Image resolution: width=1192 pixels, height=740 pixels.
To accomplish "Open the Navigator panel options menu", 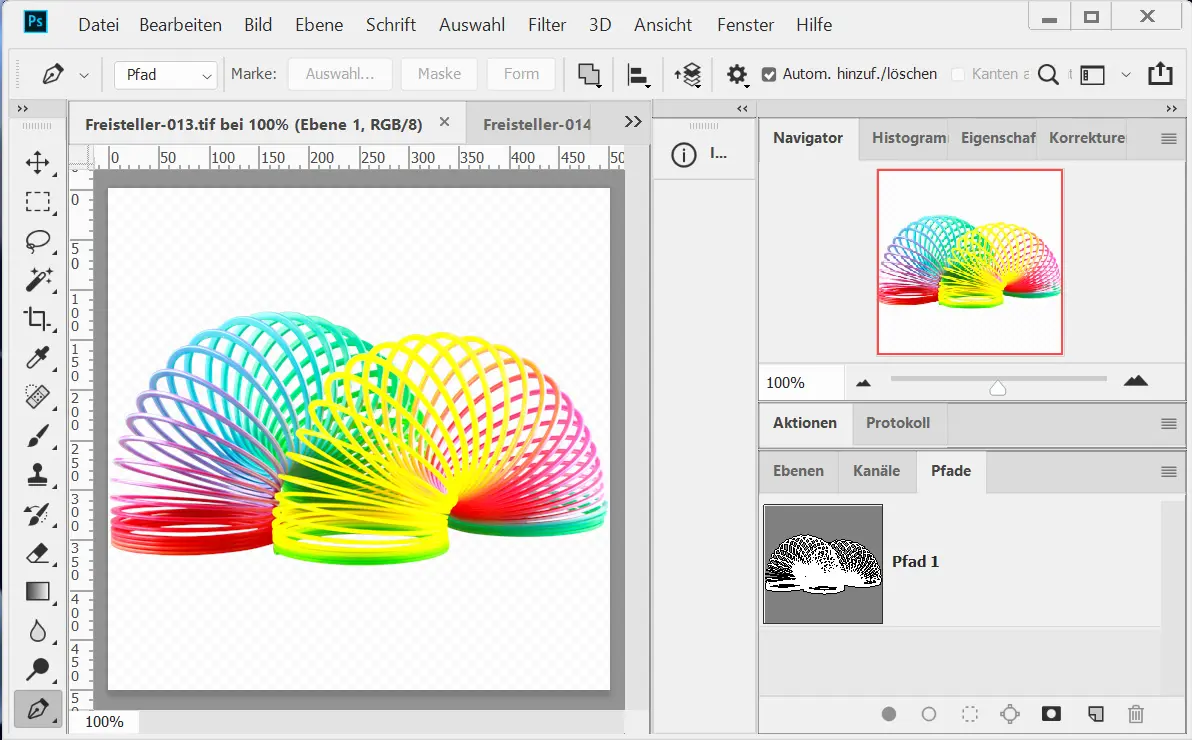I will tap(1168, 139).
